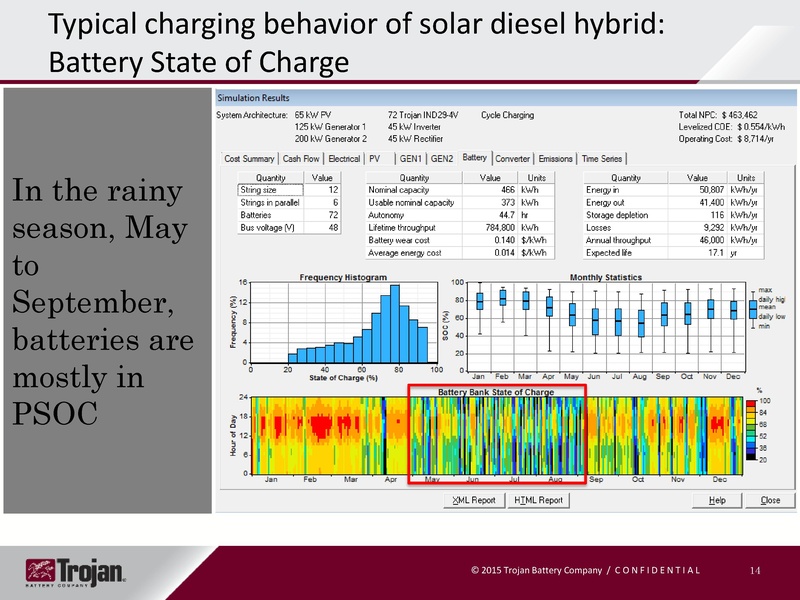Click the 50,807 energy in value
This screenshot has height=600, width=800.
(x=712, y=190)
